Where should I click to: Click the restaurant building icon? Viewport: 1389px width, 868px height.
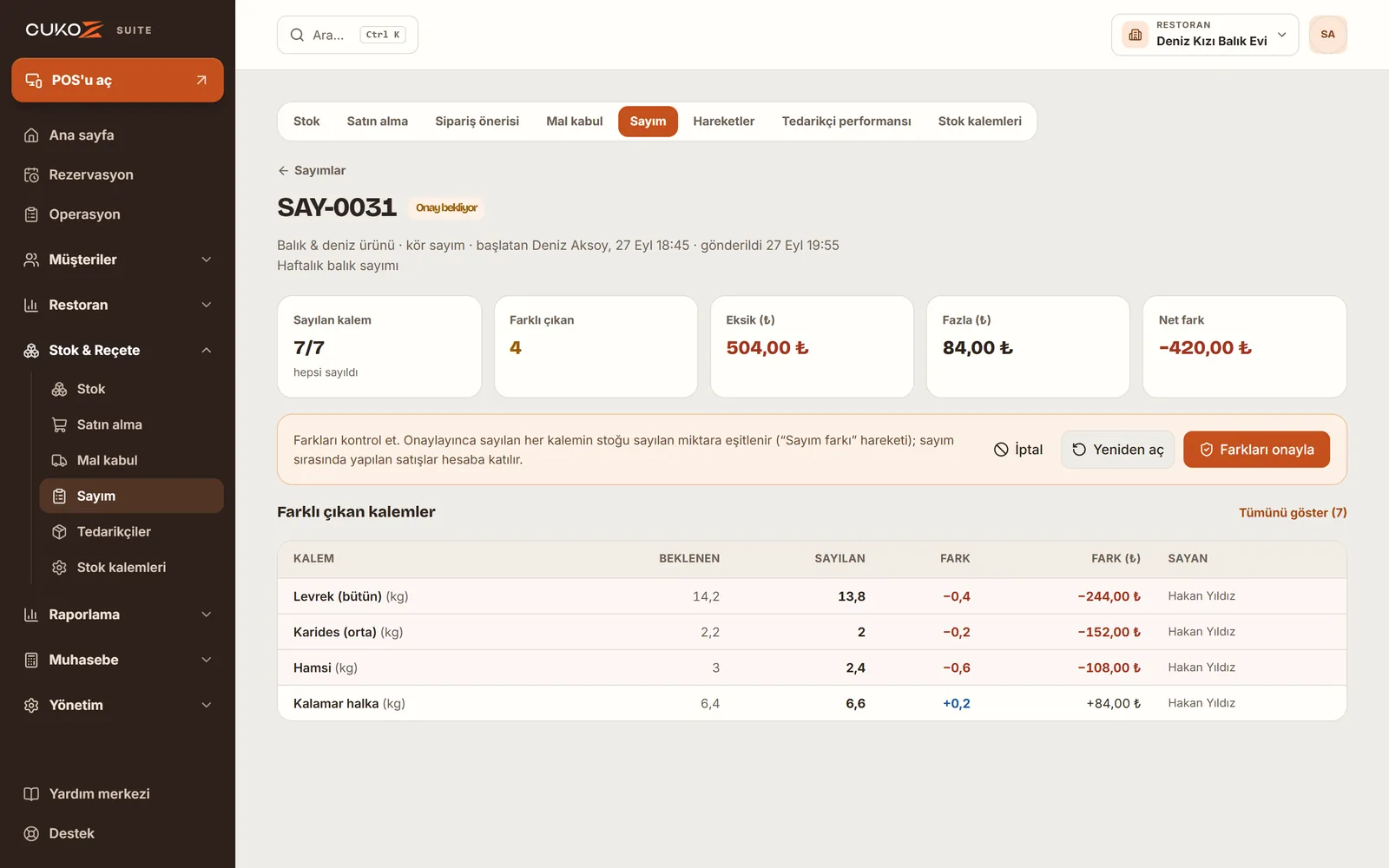coord(1136,35)
